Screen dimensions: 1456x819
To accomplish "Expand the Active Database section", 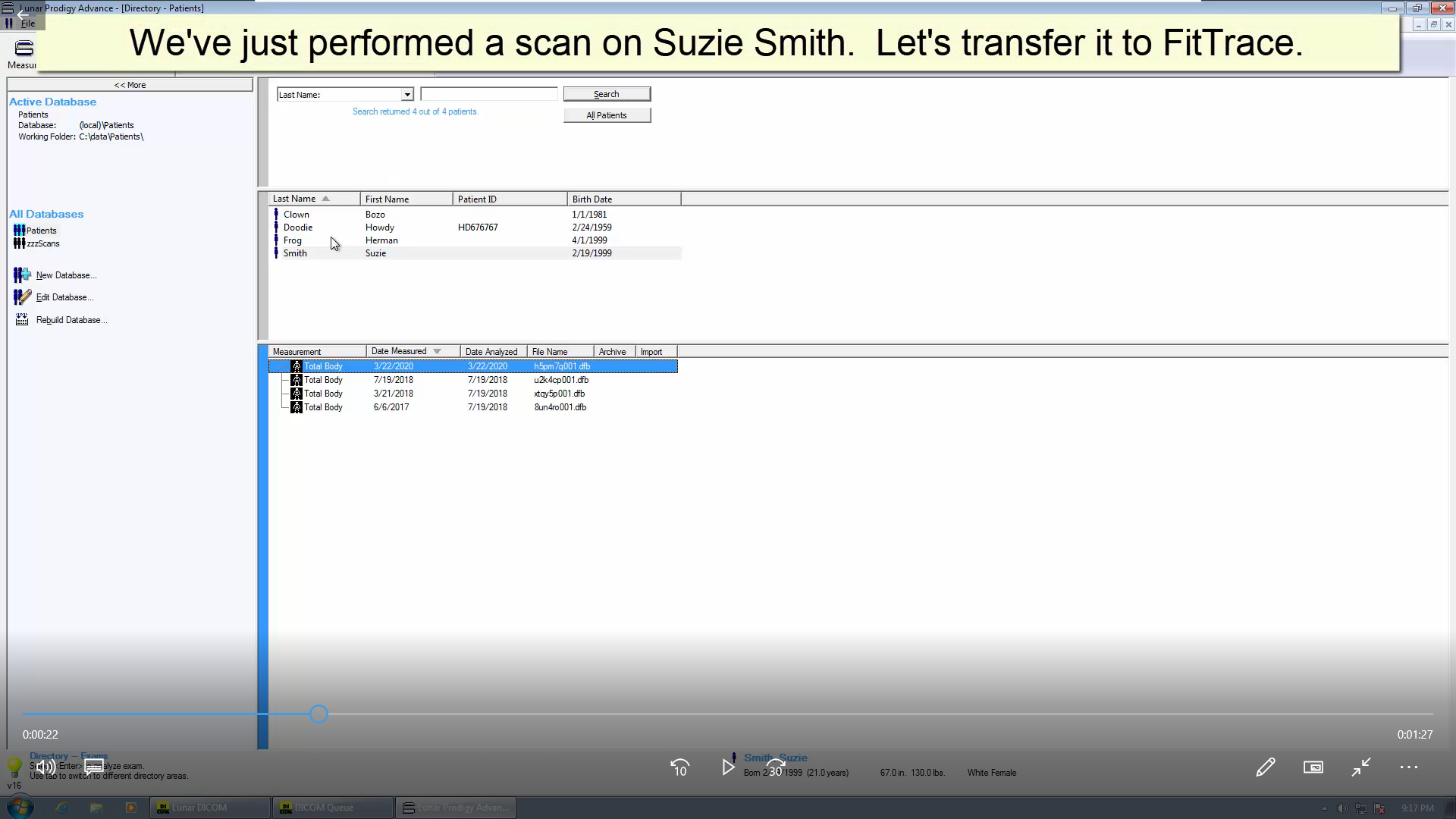I will click(x=52, y=101).
